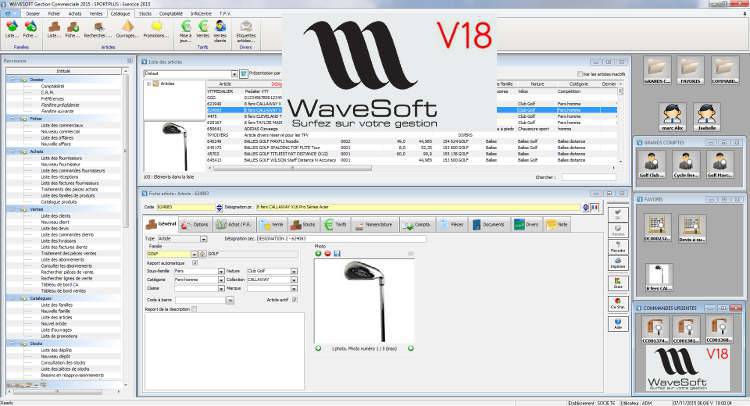Click the Code barre input field
This screenshot has width=750, height=406.
(x=201, y=300)
